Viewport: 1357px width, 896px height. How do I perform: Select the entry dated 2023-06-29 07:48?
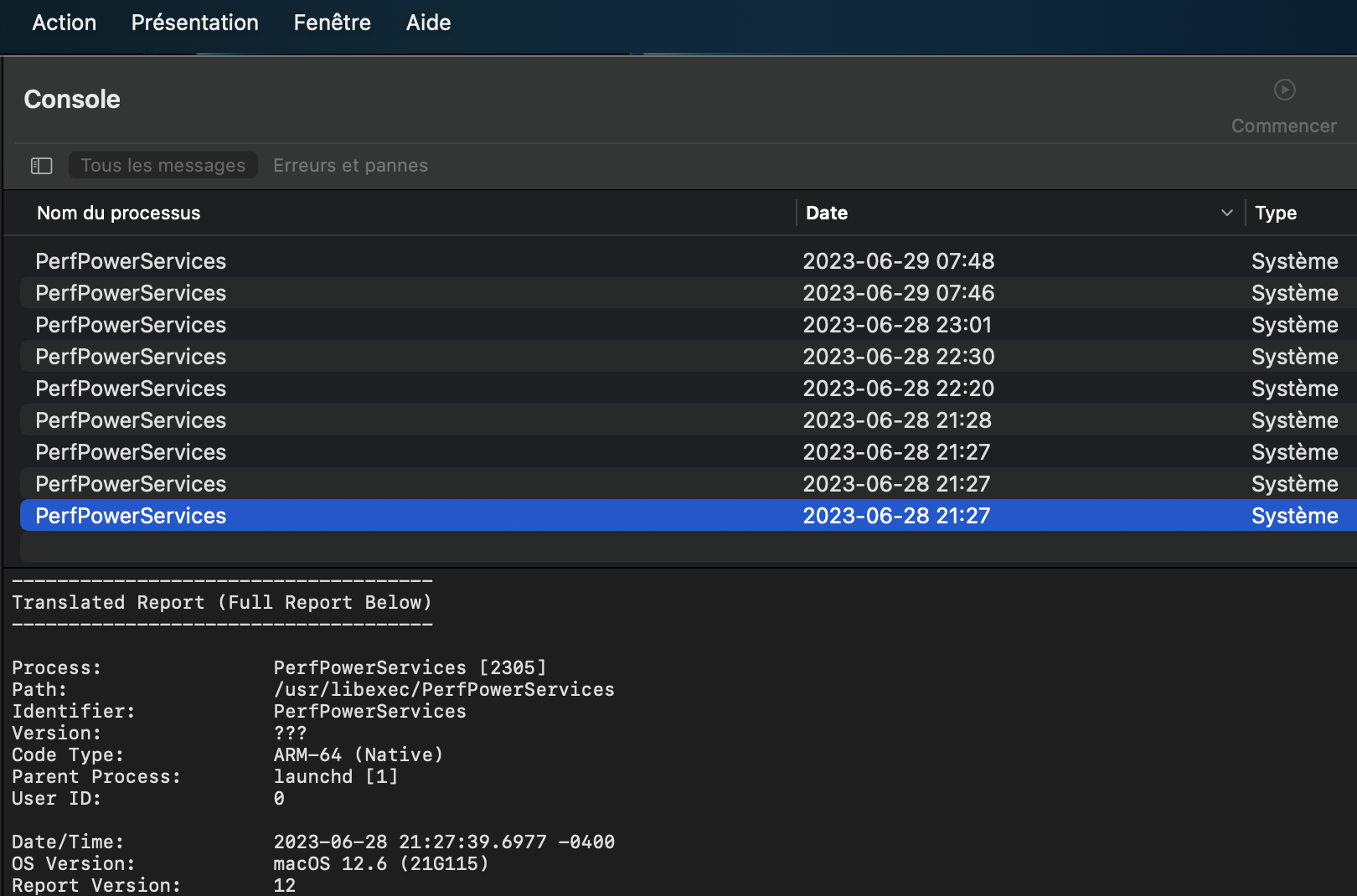[689, 261]
